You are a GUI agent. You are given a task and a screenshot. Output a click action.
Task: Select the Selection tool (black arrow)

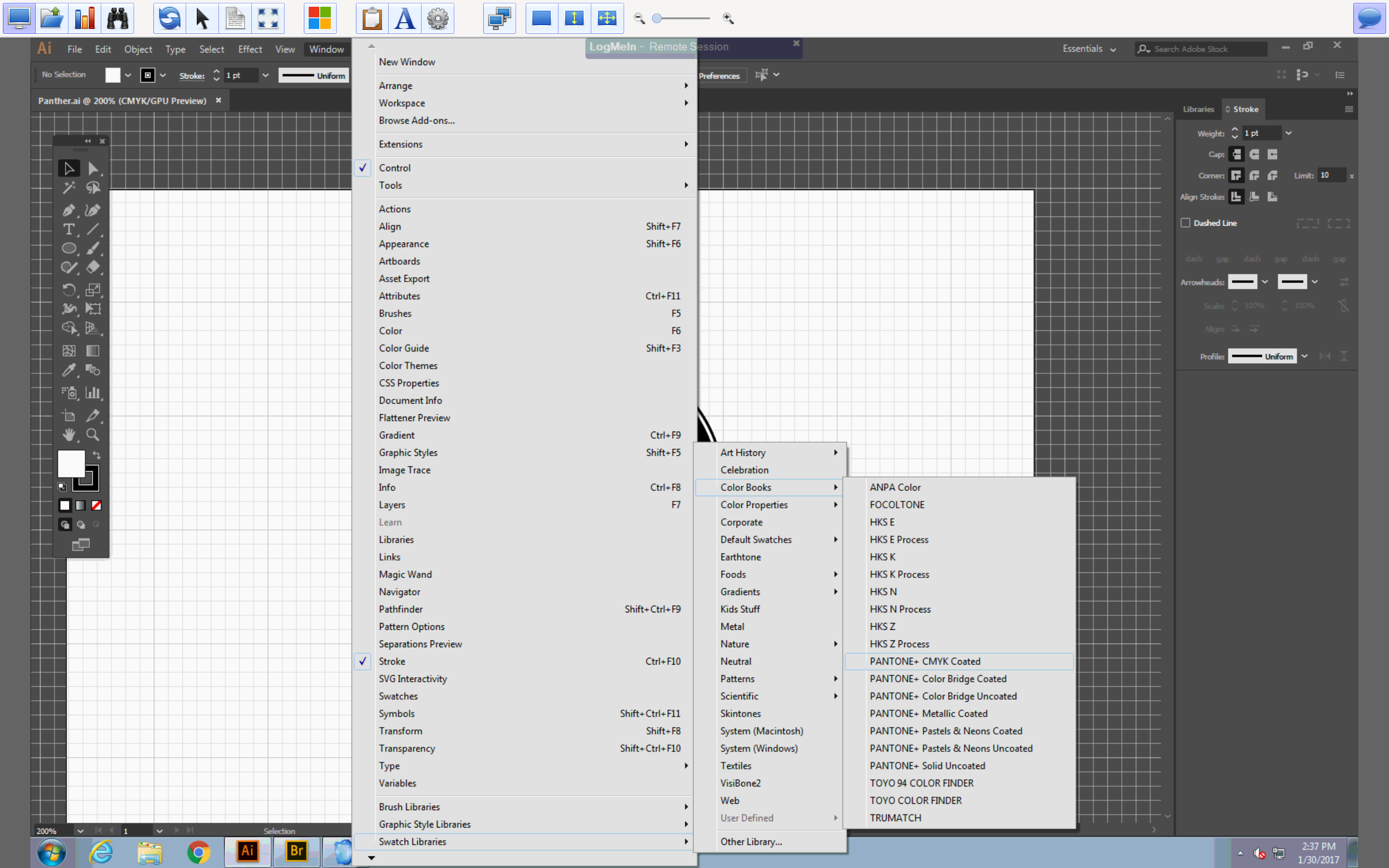click(x=69, y=168)
